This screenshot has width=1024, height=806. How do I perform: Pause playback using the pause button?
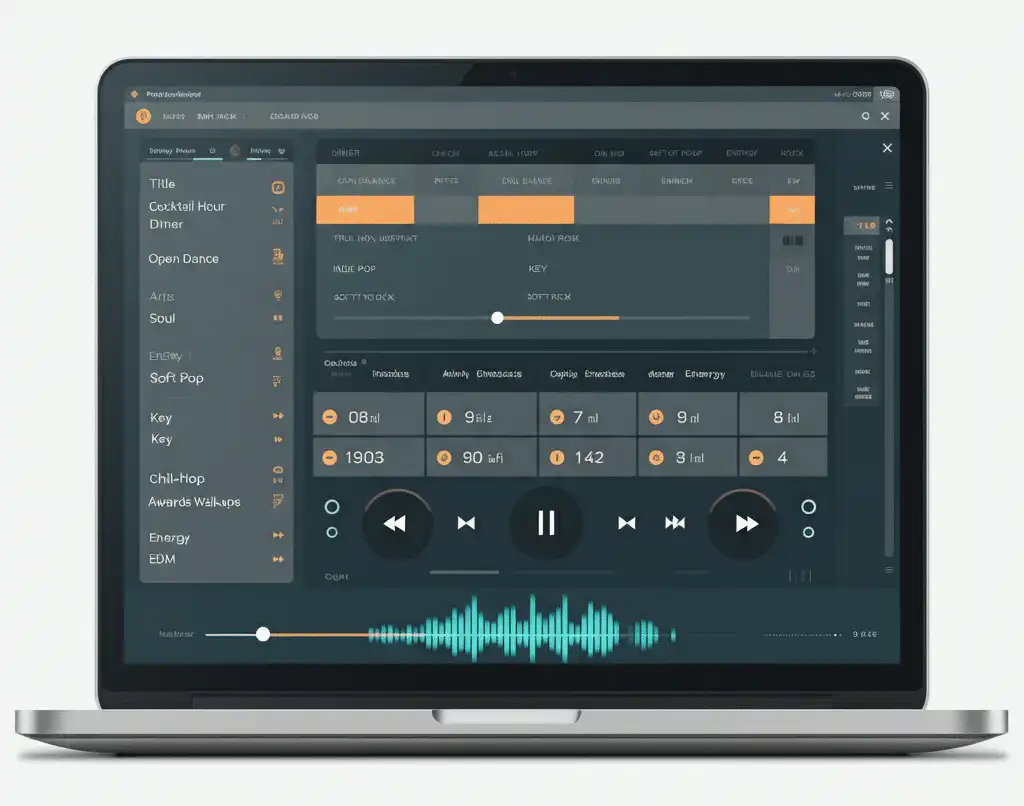pyautogui.click(x=546, y=522)
